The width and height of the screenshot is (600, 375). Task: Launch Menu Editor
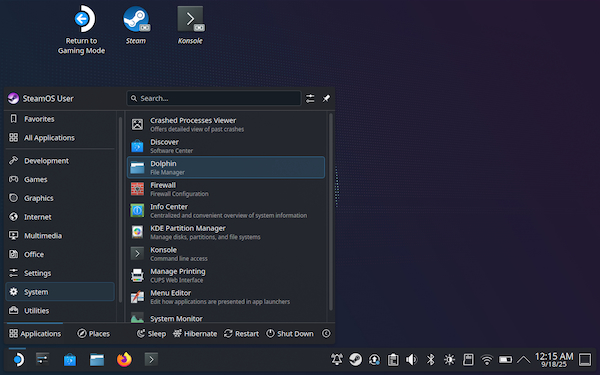point(226,297)
